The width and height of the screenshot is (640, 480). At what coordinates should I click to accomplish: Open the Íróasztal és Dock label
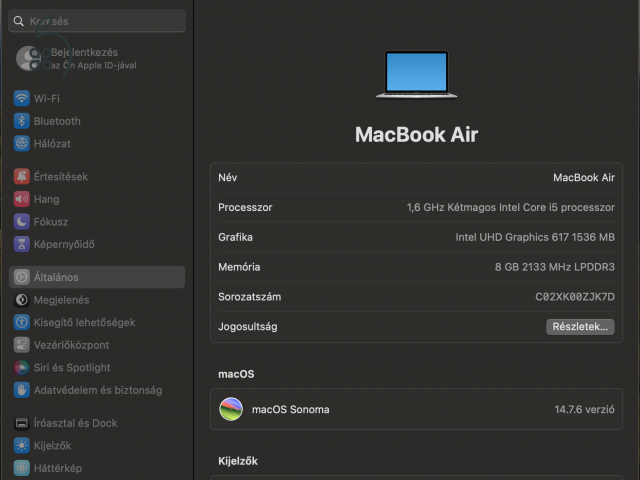coord(76,423)
